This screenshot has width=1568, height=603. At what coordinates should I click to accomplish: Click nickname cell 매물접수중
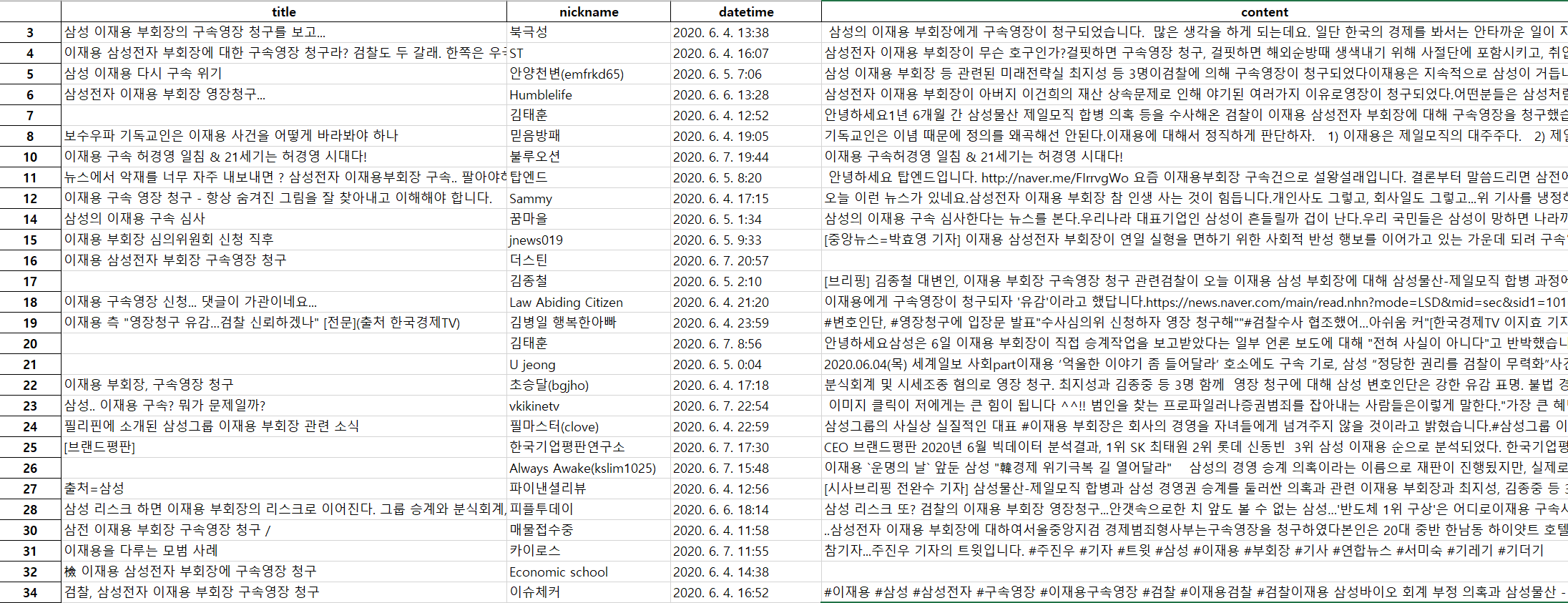click(x=589, y=530)
